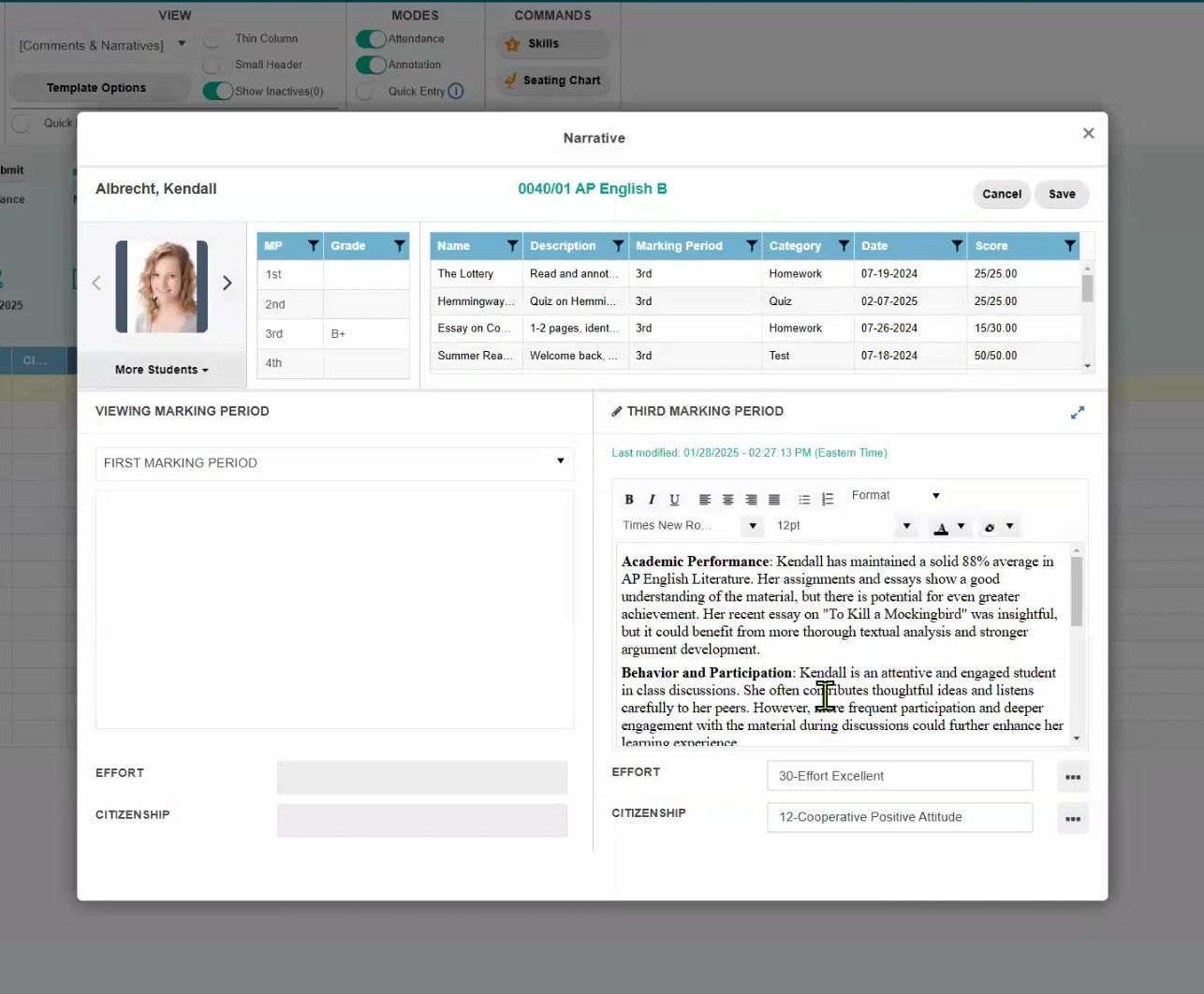Toggle italic formatting in narrative editor
Image resolution: width=1204 pixels, height=994 pixels.
tap(652, 500)
